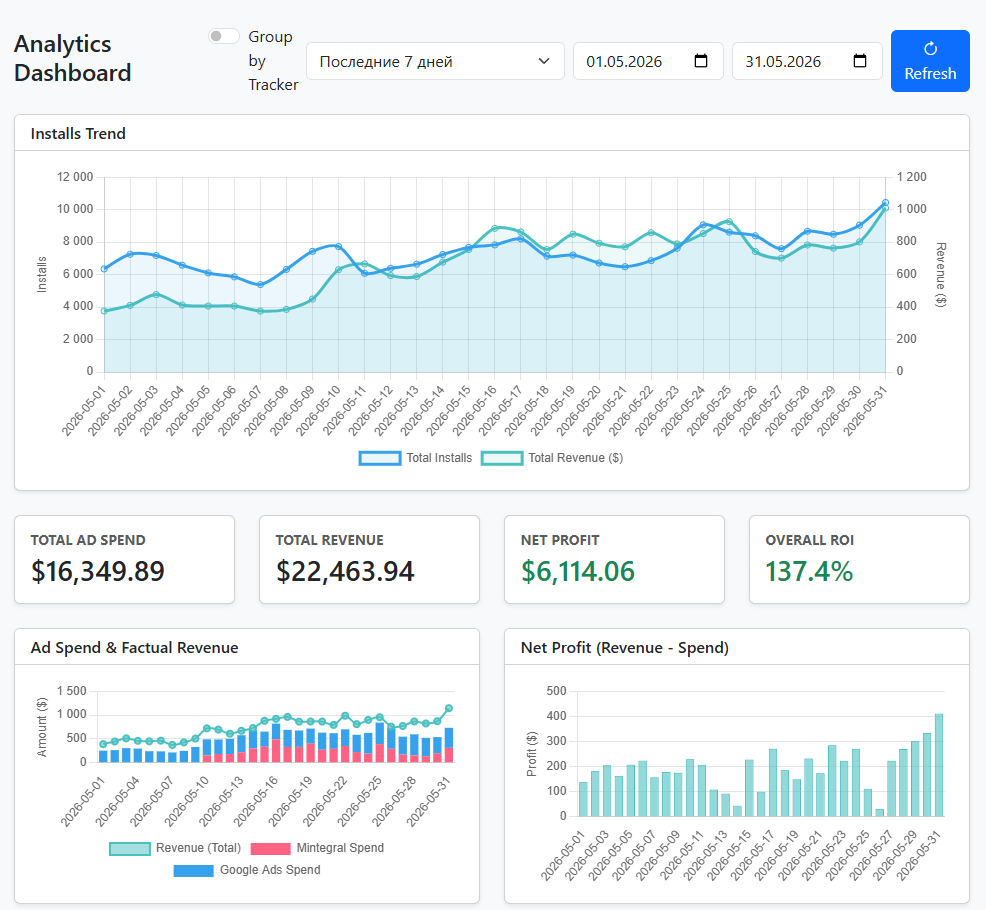Toggle Total Revenue ($) legend swatch
Screen dimensions: 986x910
[502, 458]
